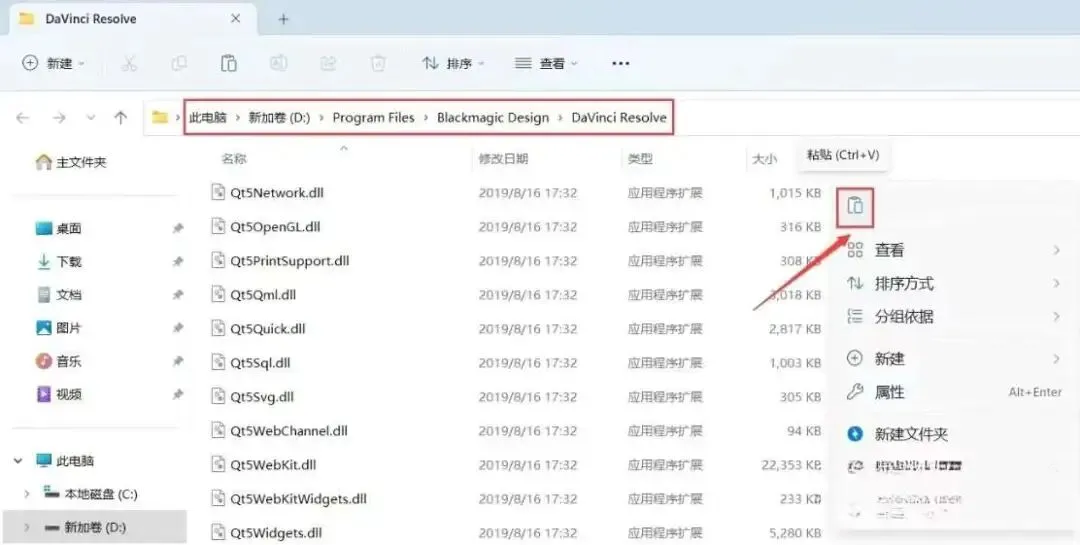Screen dimensions: 1080x545
Task: Click the Delete trash toolbar icon
Action: (378, 63)
